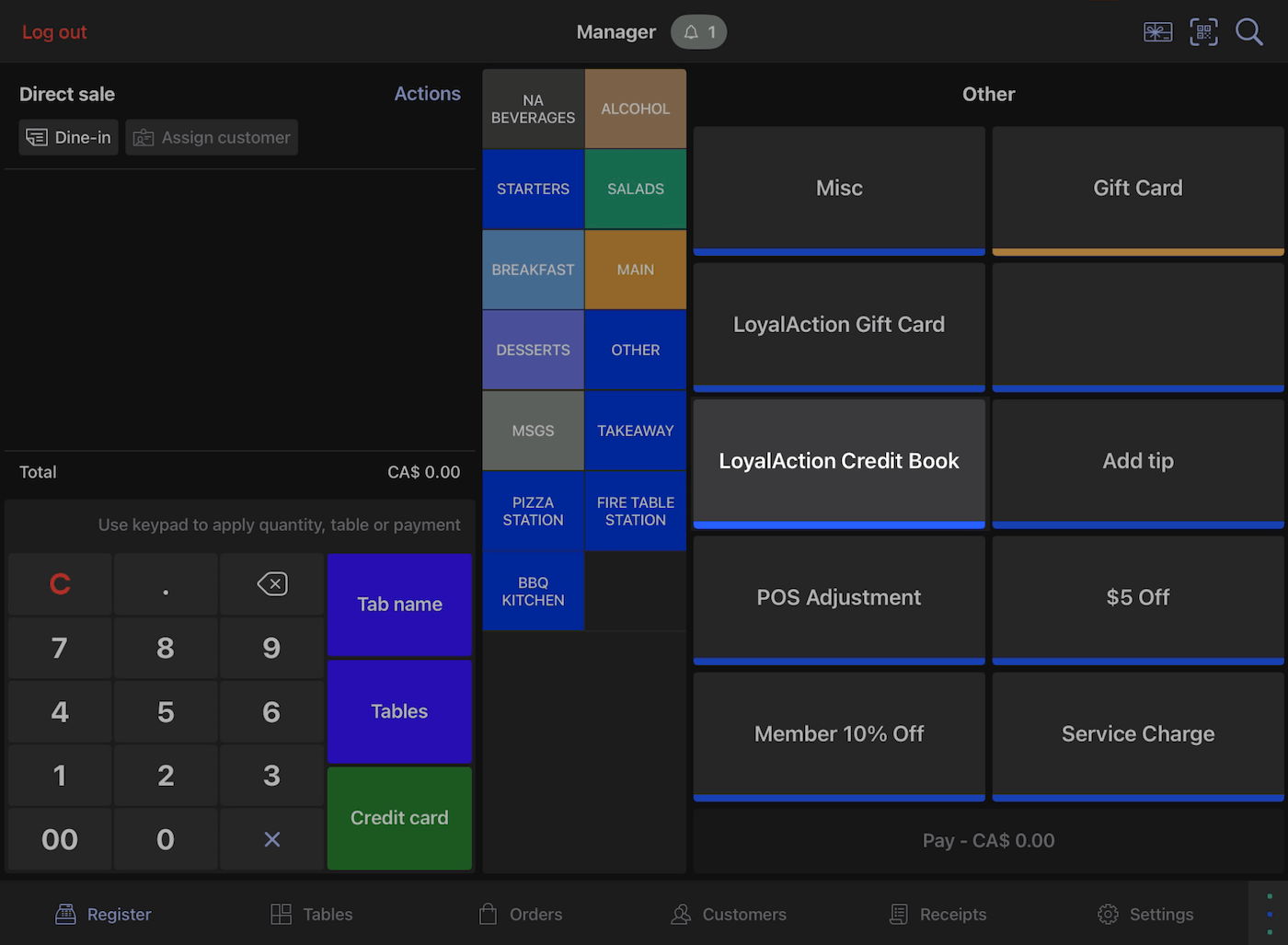Tap the purple Tables keypad button
The height and width of the screenshot is (945, 1288).
[x=399, y=711]
